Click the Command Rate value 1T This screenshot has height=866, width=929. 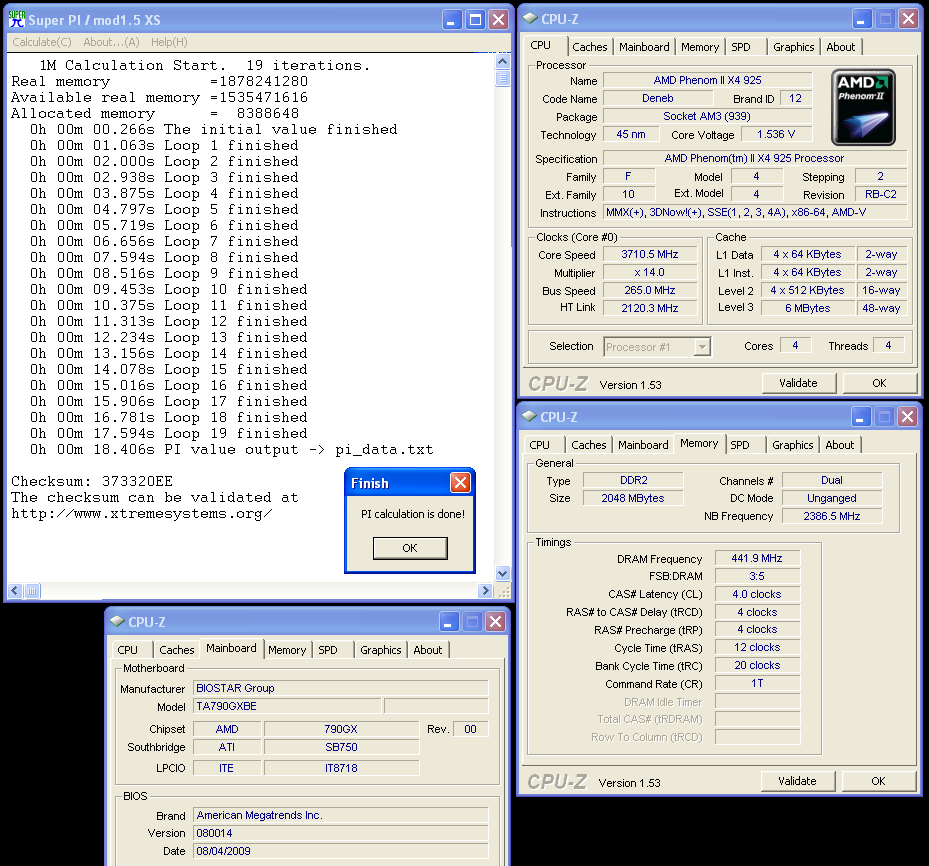pyautogui.click(x=757, y=683)
